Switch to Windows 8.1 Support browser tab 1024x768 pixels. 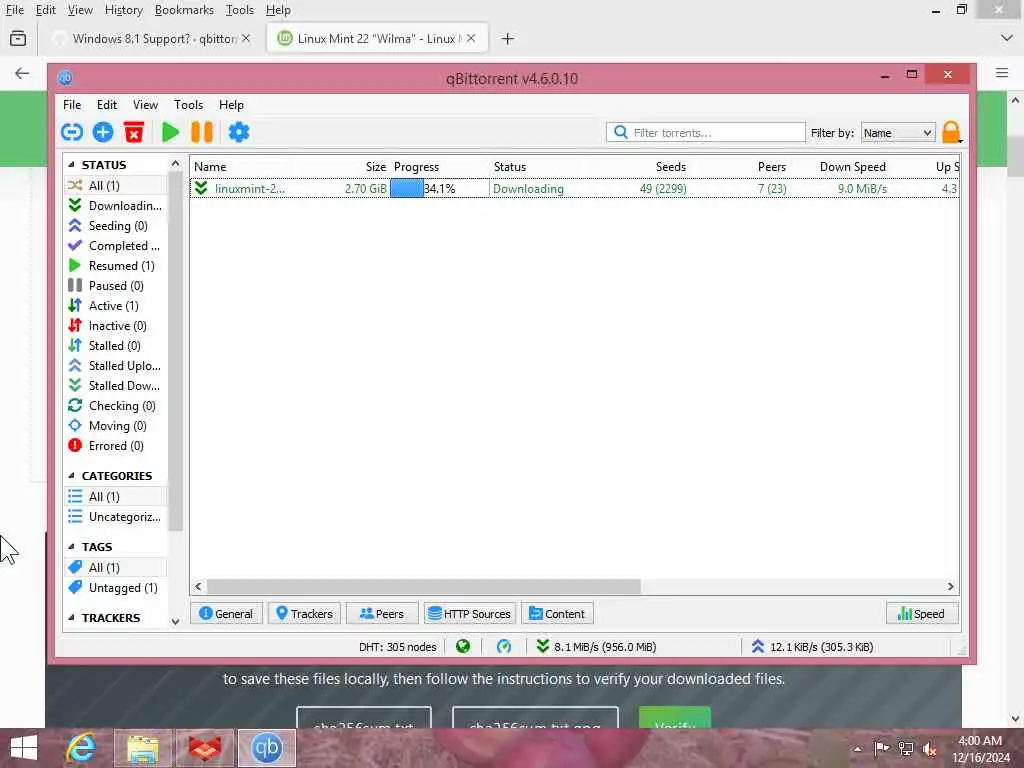pos(153,39)
